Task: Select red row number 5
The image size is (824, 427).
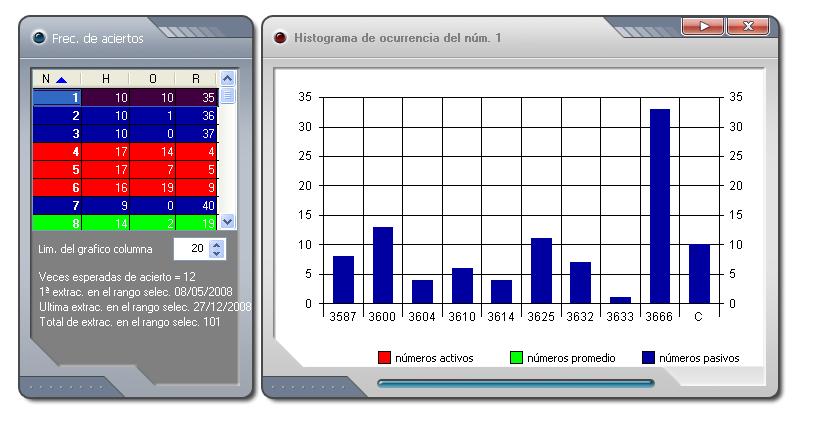Action: (x=125, y=170)
